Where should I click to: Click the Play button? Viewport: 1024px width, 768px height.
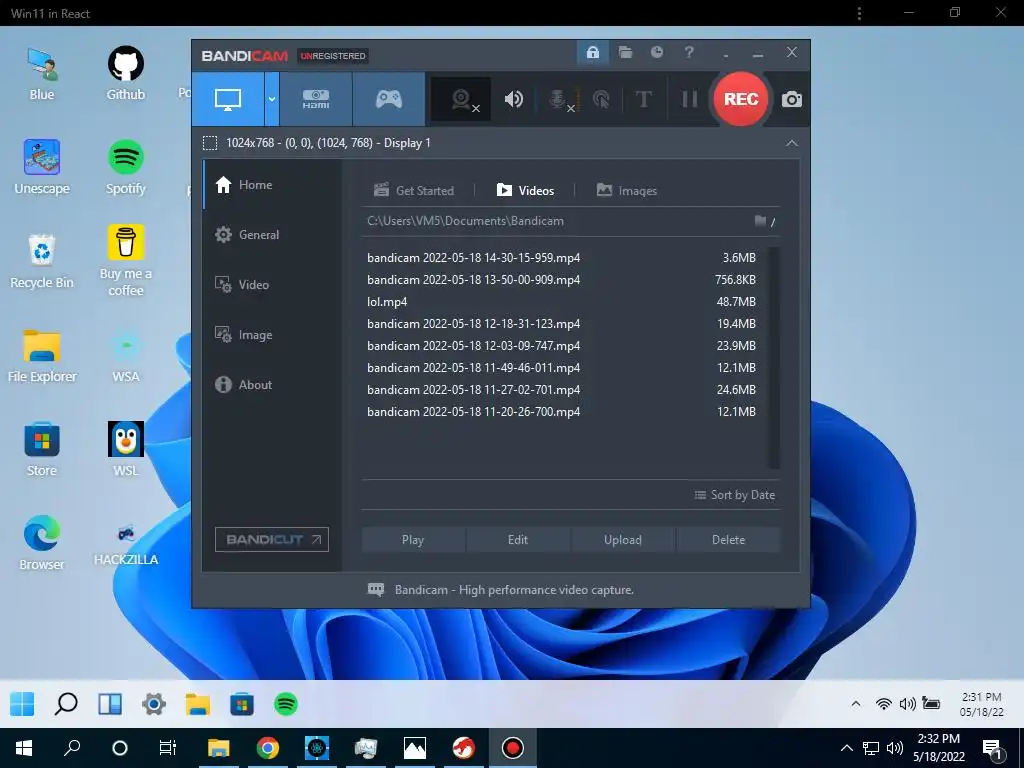[x=413, y=540]
